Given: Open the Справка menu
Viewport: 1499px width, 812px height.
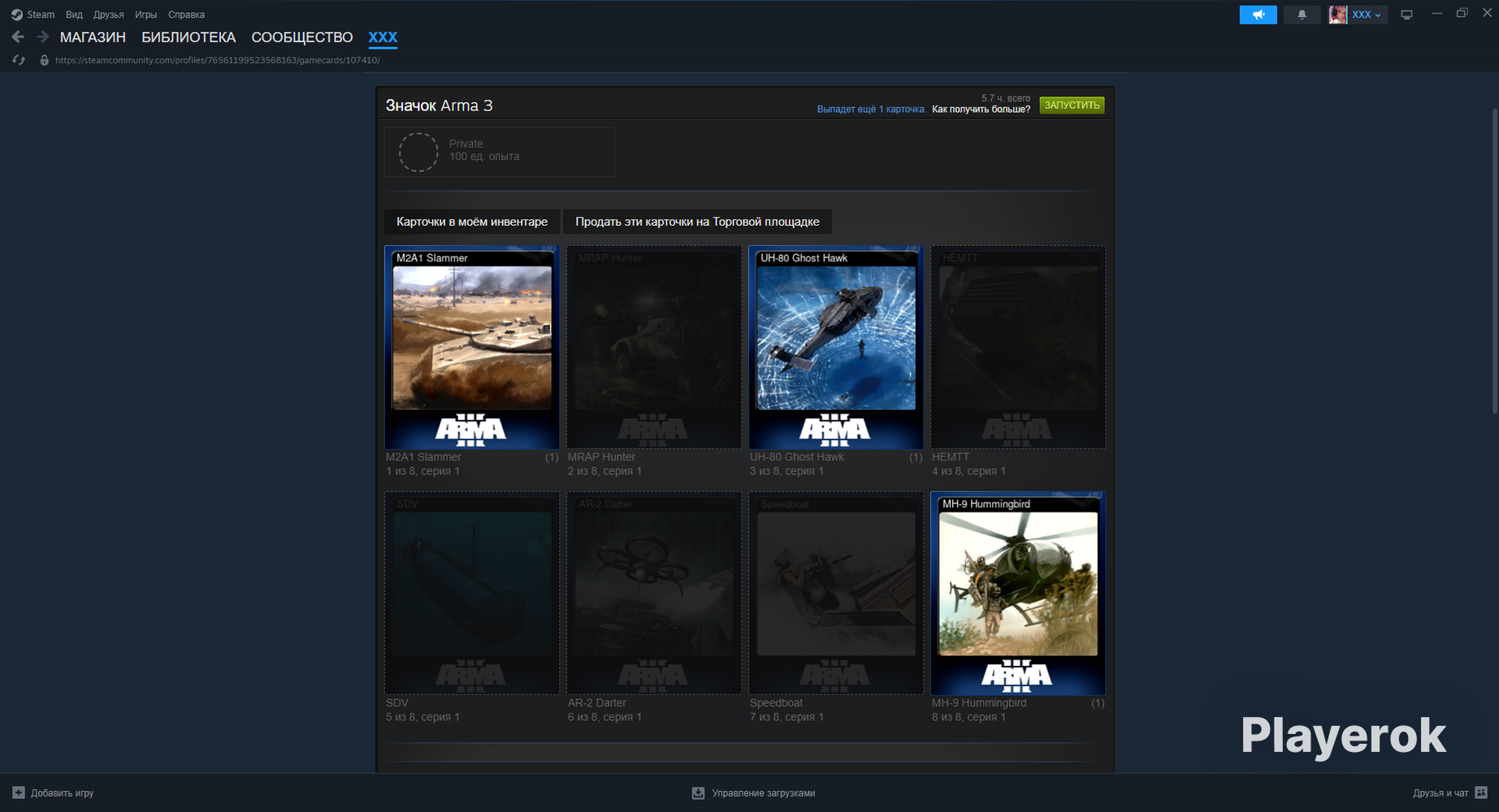Looking at the screenshot, I should [186, 15].
